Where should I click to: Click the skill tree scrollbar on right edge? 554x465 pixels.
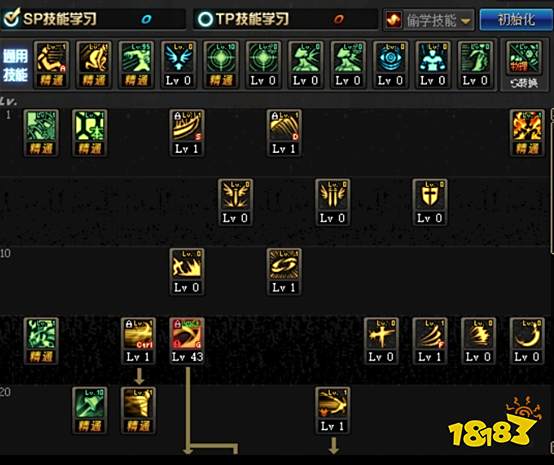(552, 182)
